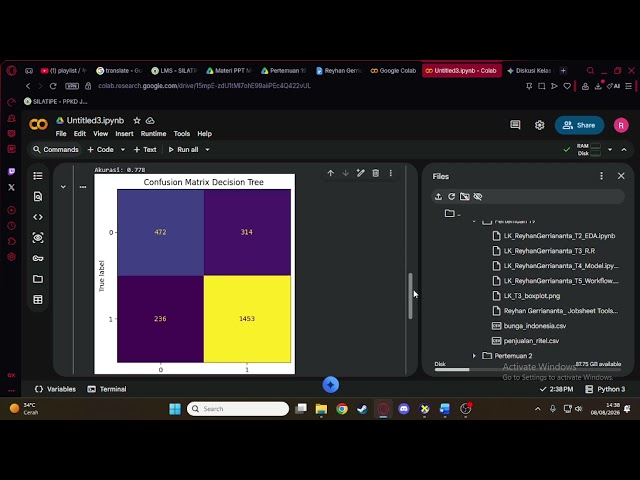Close the Files panel

click(x=621, y=176)
